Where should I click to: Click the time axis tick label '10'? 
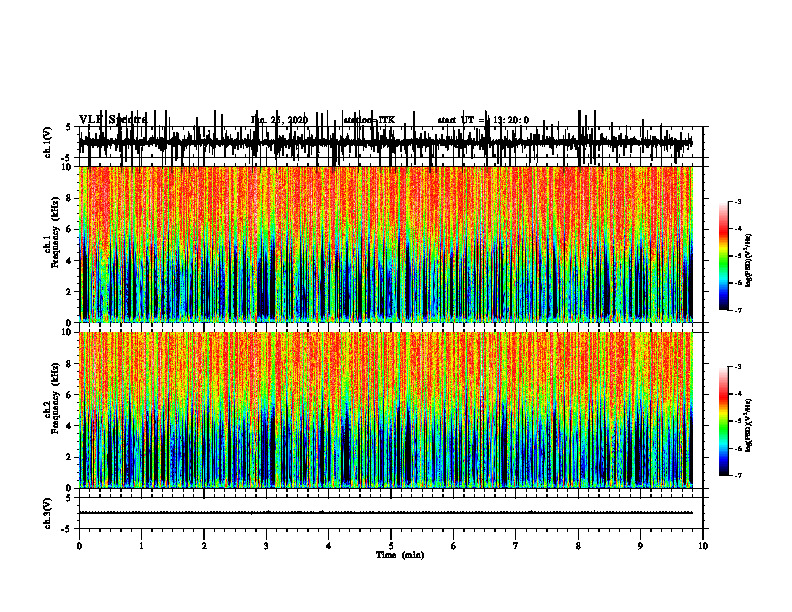pyautogui.click(x=703, y=546)
